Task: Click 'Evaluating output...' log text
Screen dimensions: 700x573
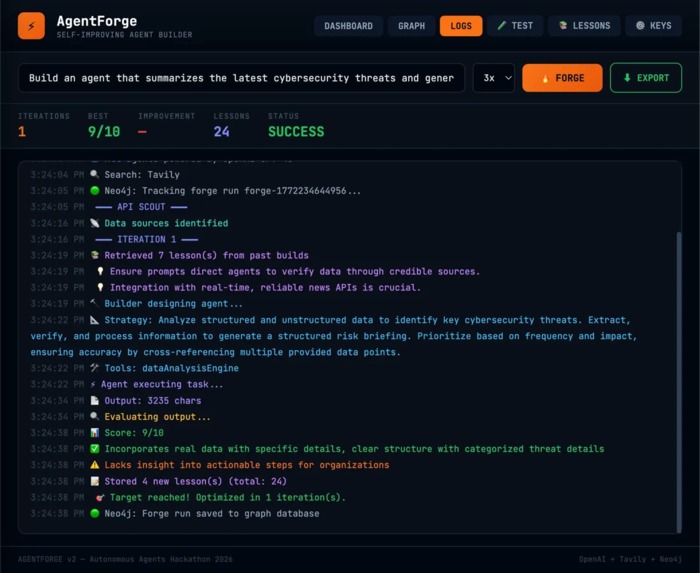Action: point(157,416)
